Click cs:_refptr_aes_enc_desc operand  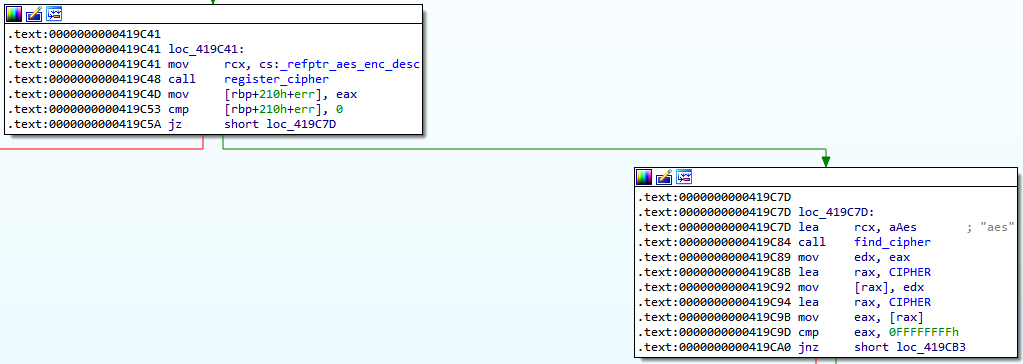tap(338, 64)
